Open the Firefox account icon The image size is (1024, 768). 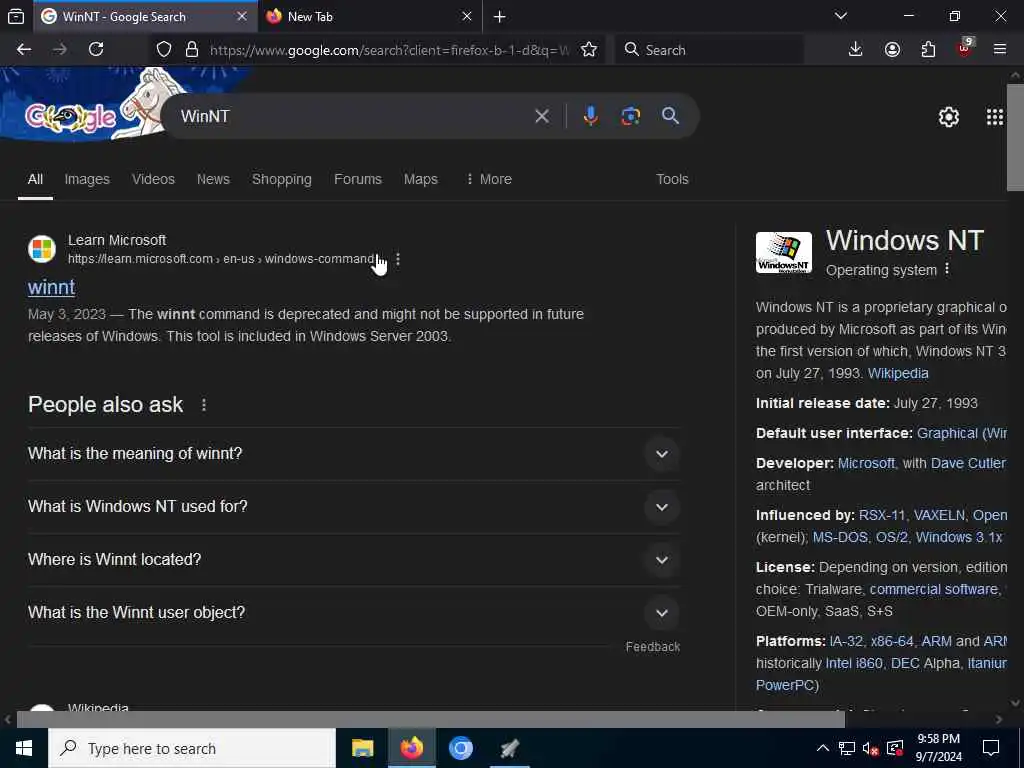pyautogui.click(x=892, y=50)
